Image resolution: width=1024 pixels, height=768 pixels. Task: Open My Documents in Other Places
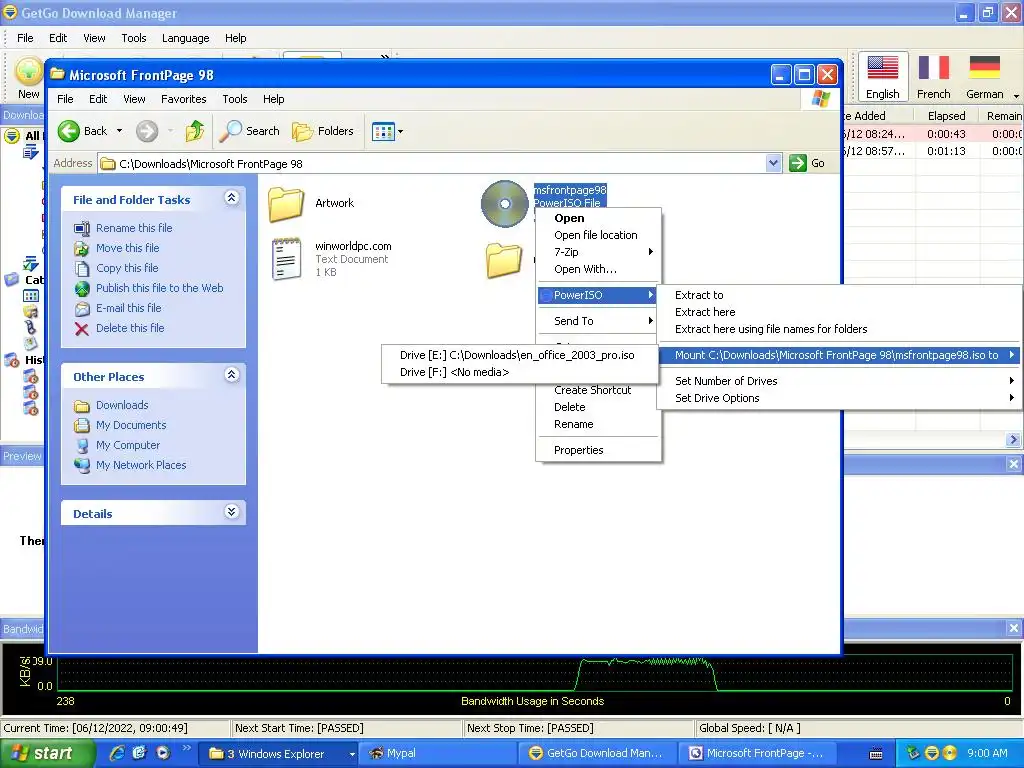tap(131, 425)
